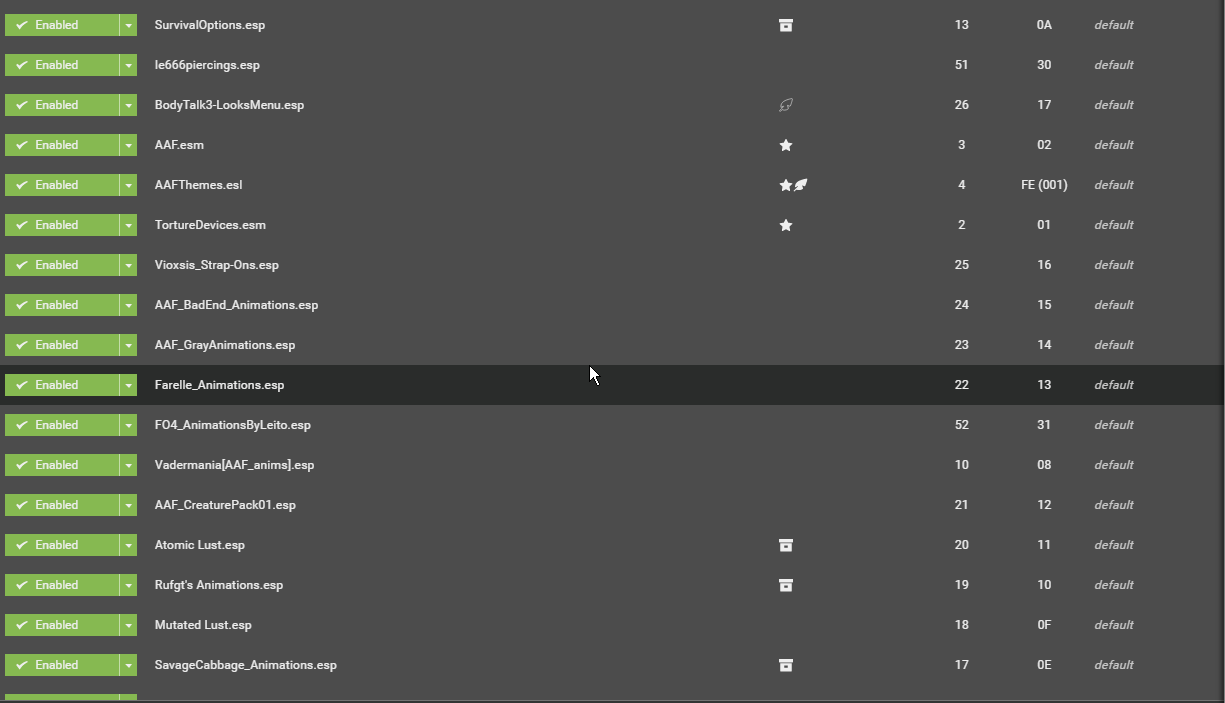Click the star flag icon on TortureDevices.esm
This screenshot has height=703, width=1225.
pos(786,225)
